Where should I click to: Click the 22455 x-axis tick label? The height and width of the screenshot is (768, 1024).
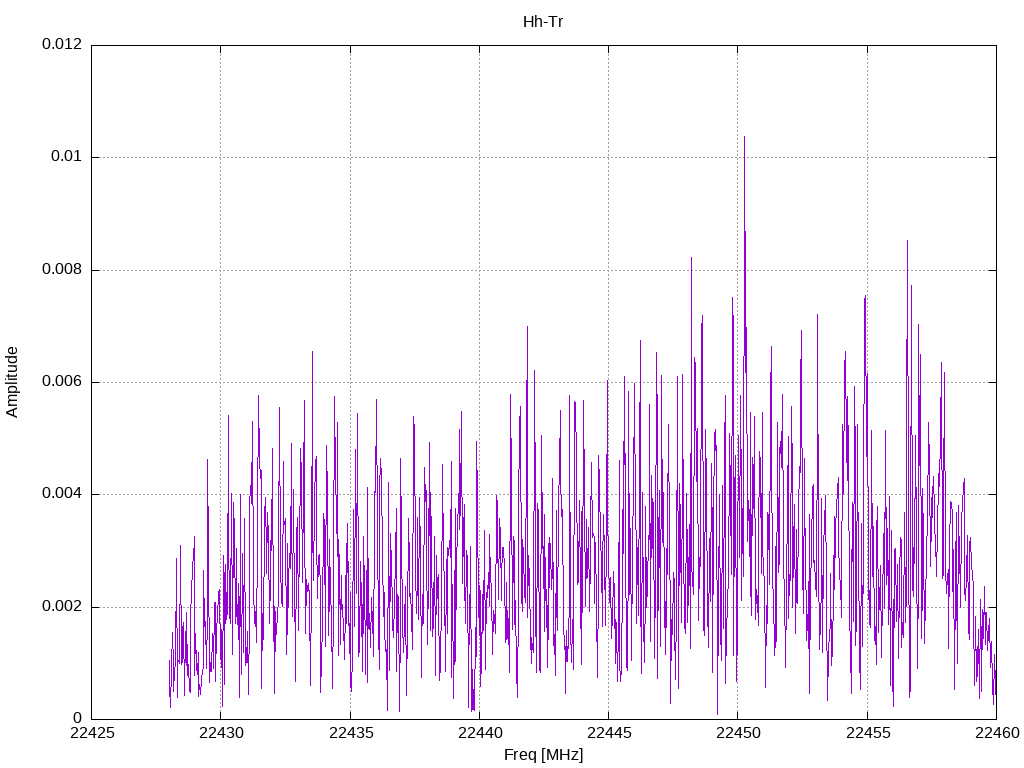[x=867, y=733]
